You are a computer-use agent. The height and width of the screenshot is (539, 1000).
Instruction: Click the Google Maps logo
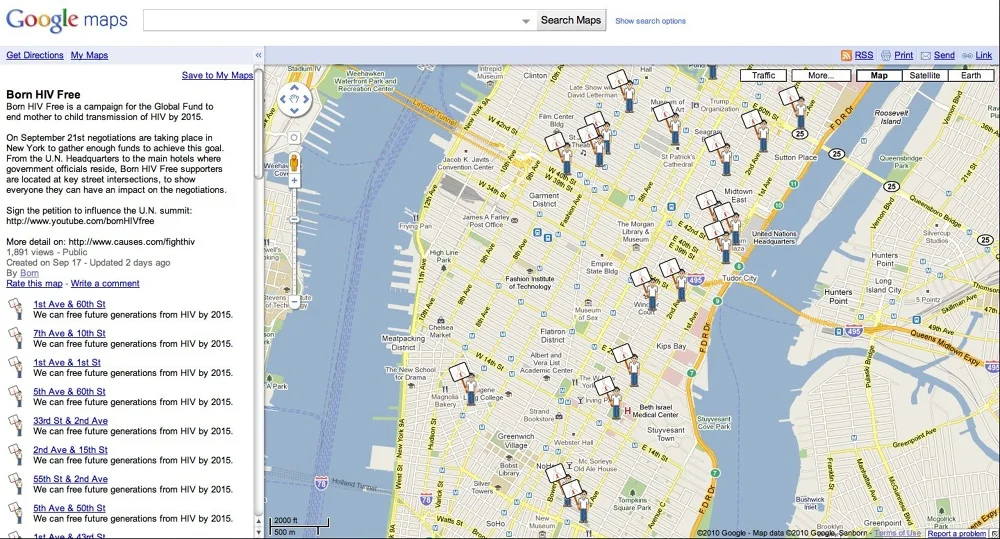(67, 20)
